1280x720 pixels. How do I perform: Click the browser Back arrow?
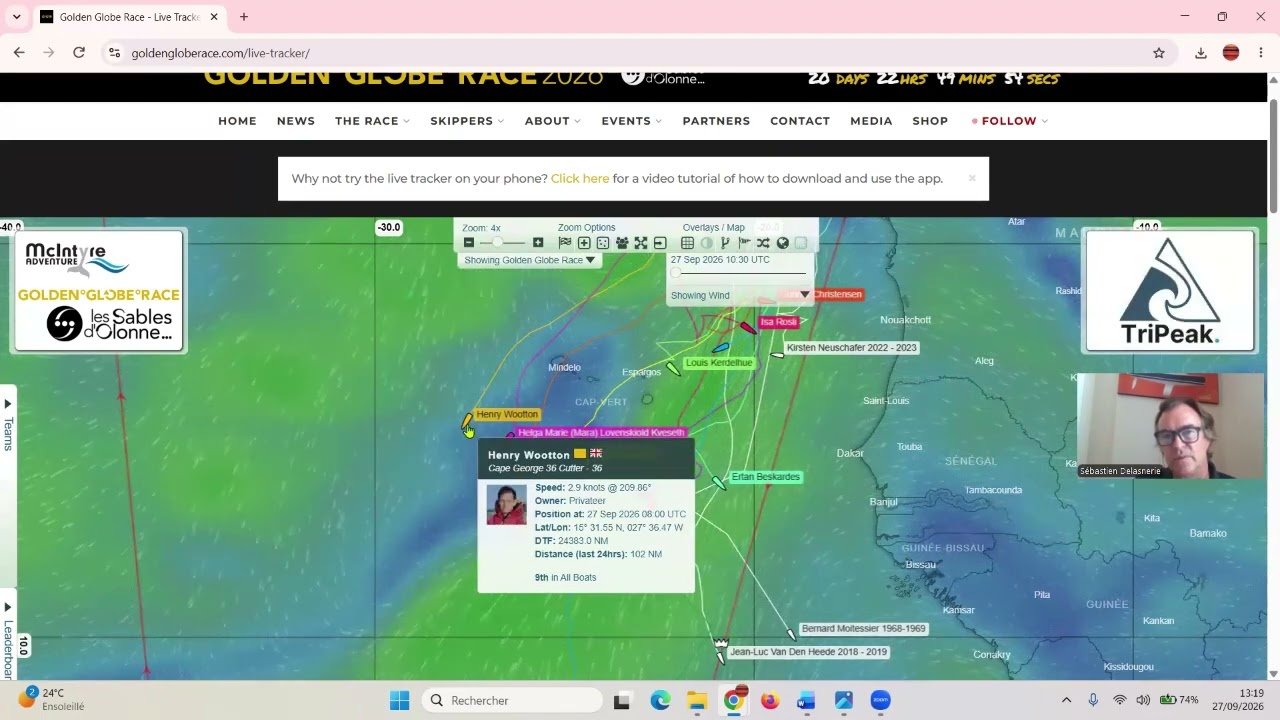point(19,53)
